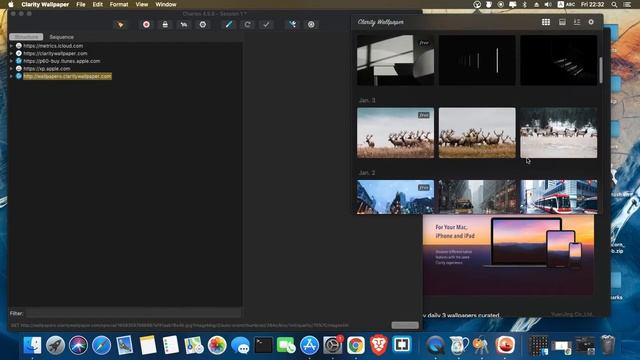Screen dimensions: 640x360
Task: Open the Tools wrench icon in Charles
Action: coord(292,24)
